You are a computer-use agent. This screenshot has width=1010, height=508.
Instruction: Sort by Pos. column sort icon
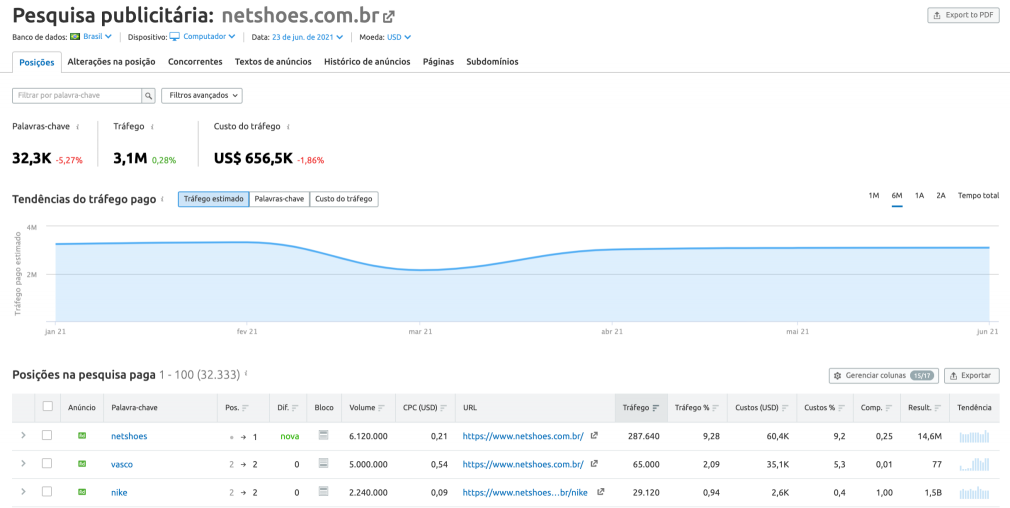pos(245,408)
